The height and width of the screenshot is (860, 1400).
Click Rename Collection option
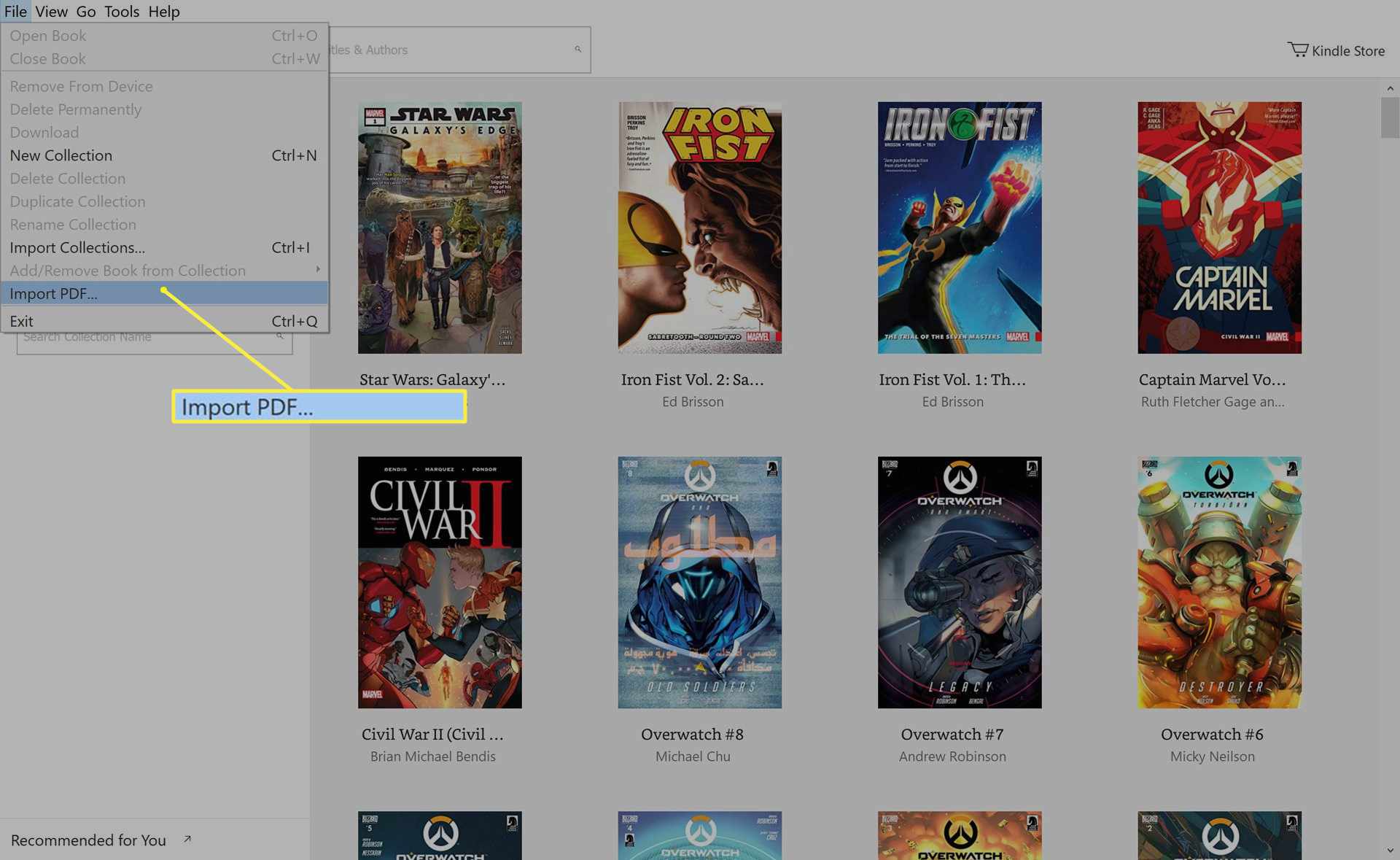(74, 224)
